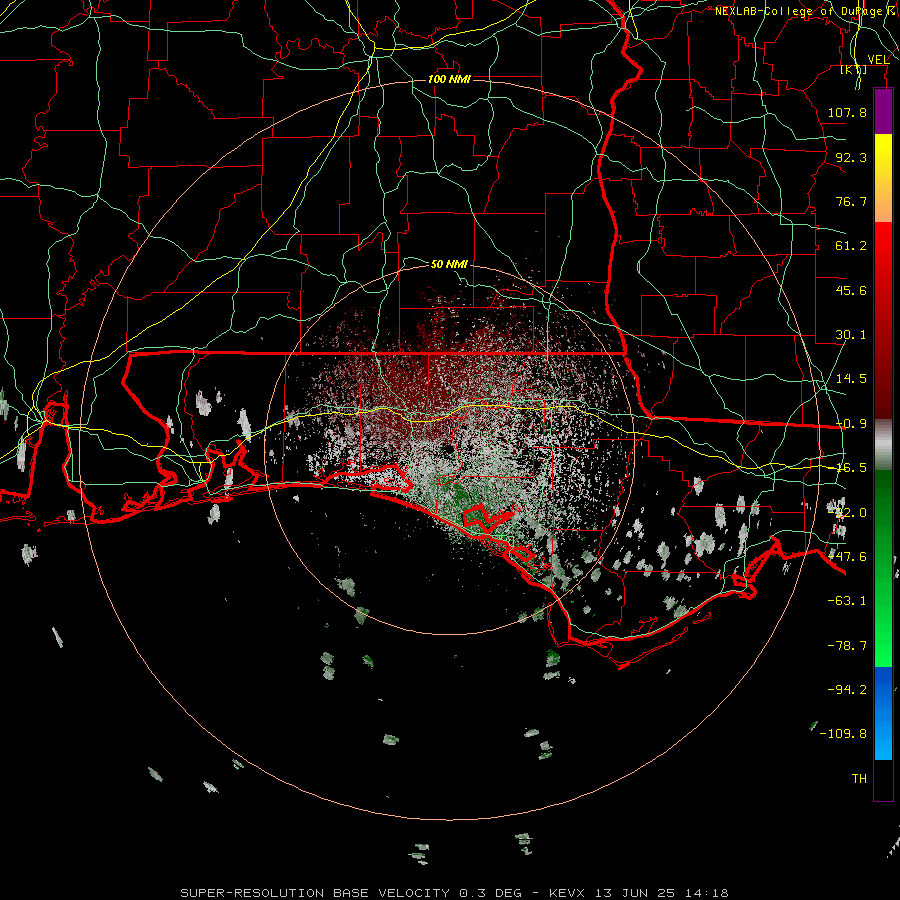
Task: Click the -63.1 velocity scale value
Action: tap(847, 601)
